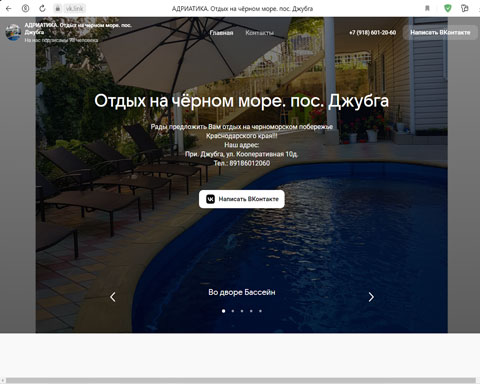Click the subscribers count text under the title
Screen dimensions: 480x384
[61, 40]
